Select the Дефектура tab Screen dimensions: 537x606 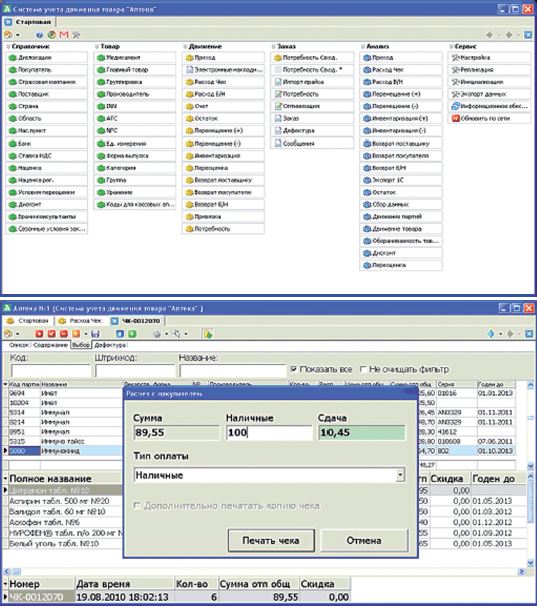tap(110, 345)
